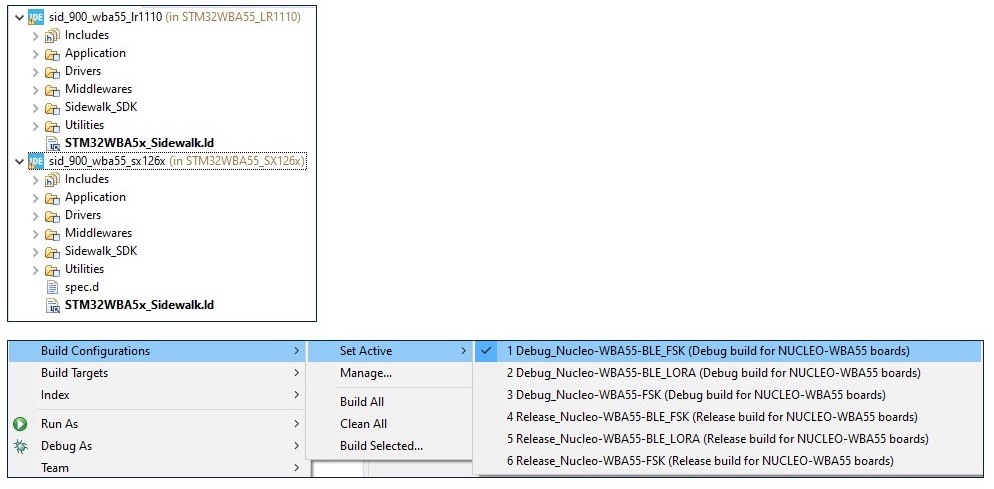Click Drivers folder icon in lr1110 project
The image size is (994, 489).
[52, 71]
